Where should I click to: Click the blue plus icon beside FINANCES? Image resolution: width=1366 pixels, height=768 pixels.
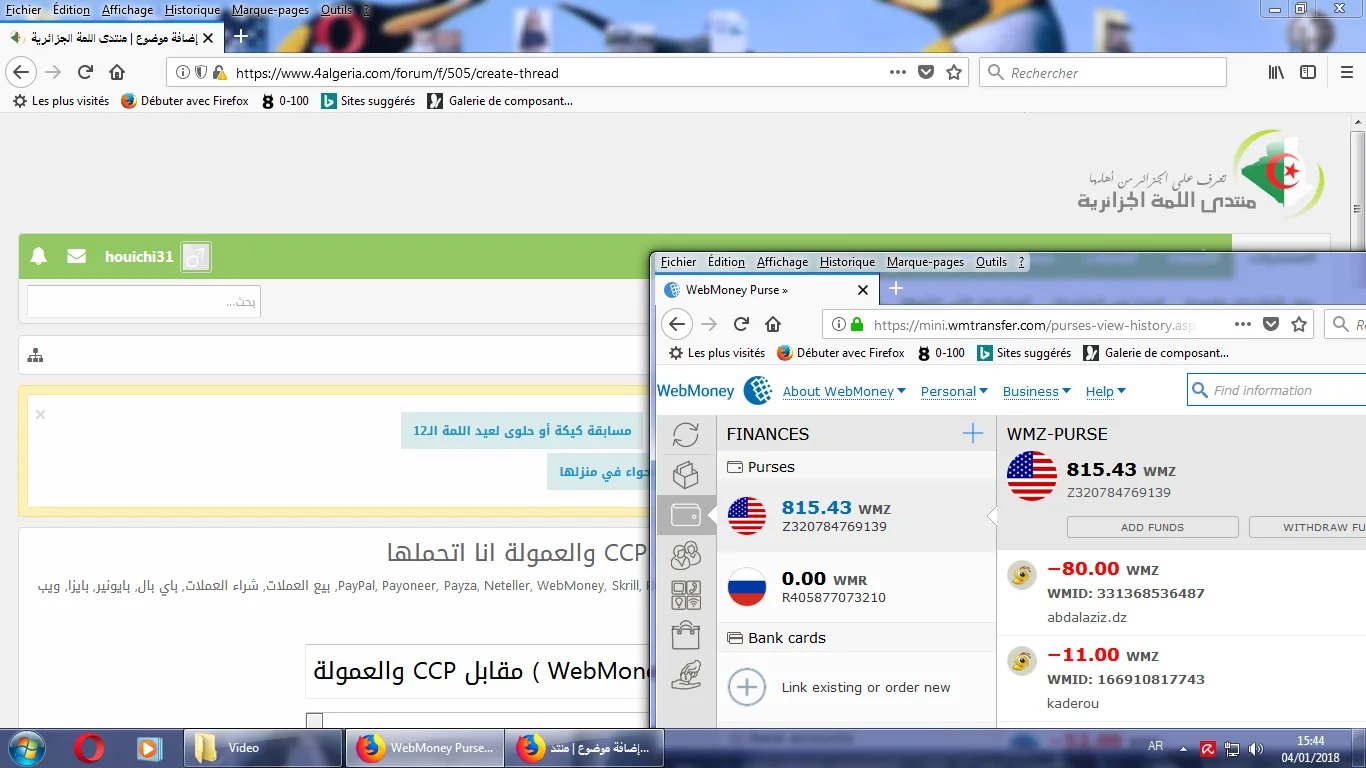pos(972,433)
